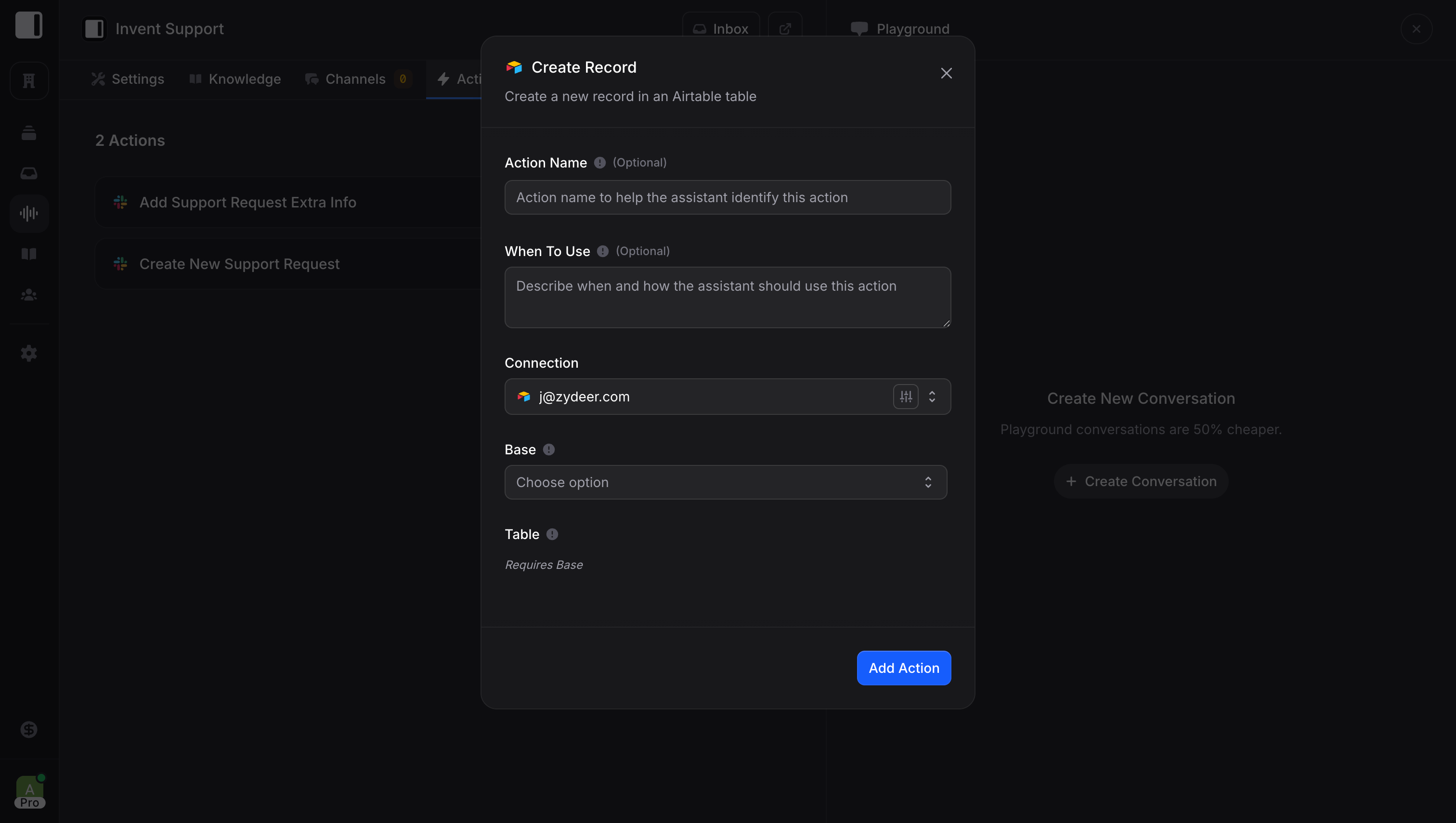
Task: Click the Airtable logo in dialog header
Action: click(514, 67)
